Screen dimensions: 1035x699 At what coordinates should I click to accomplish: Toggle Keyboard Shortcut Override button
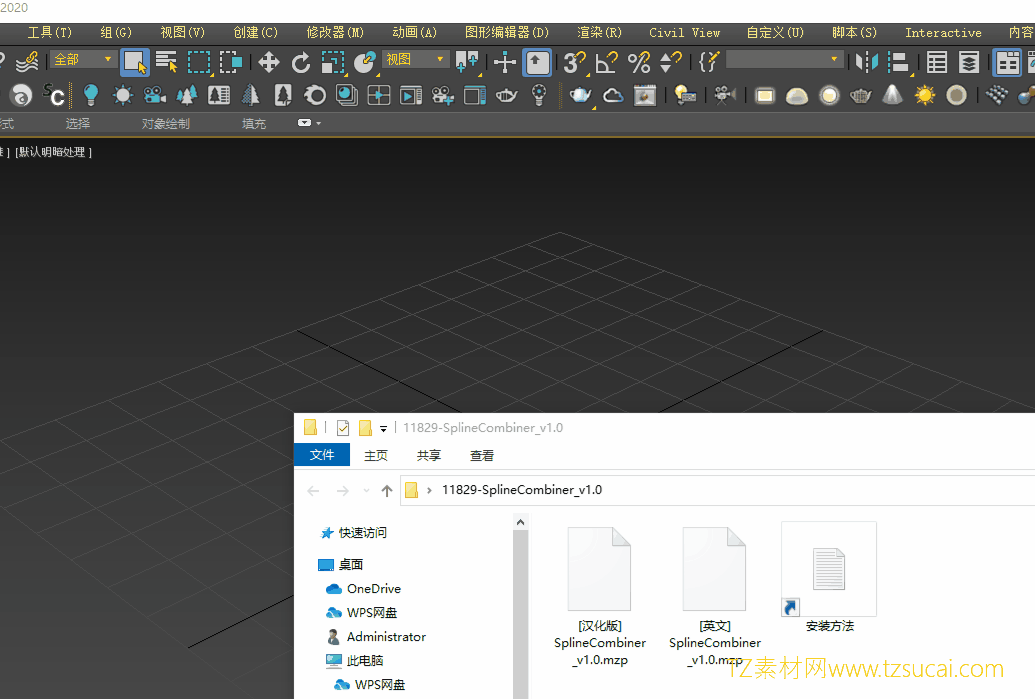click(537, 62)
